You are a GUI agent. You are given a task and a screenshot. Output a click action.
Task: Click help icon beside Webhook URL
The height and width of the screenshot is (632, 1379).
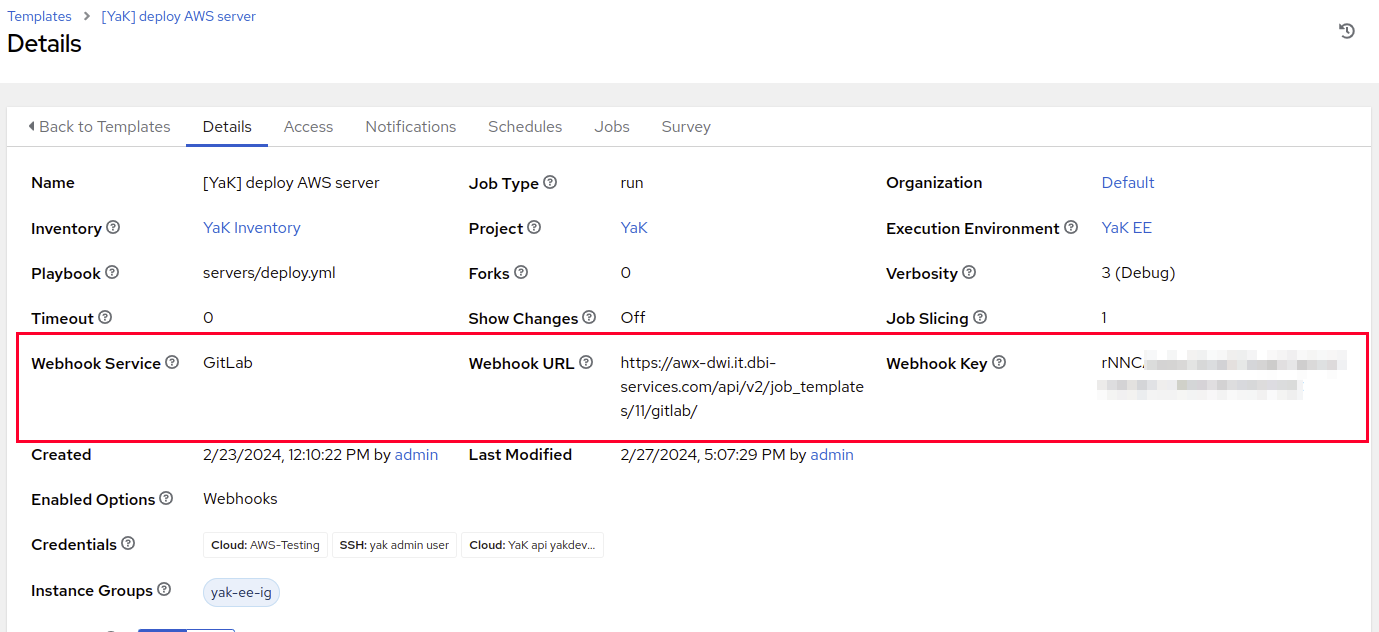pyautogui.click(x=586, y=363)
